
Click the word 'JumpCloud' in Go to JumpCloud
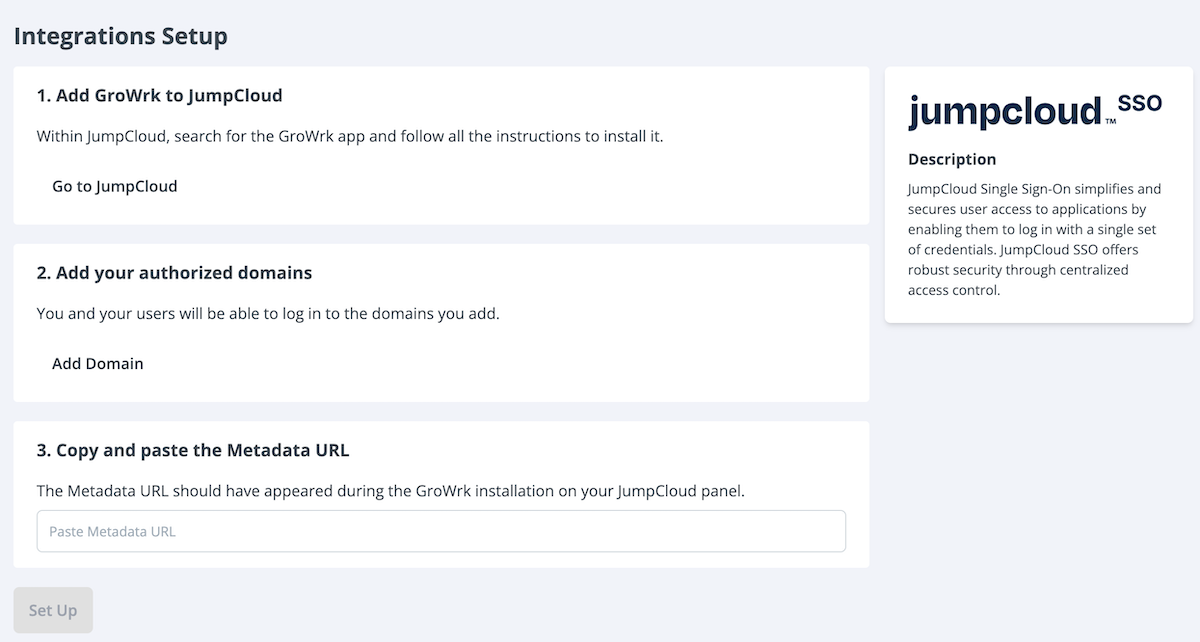pos(136,186)
